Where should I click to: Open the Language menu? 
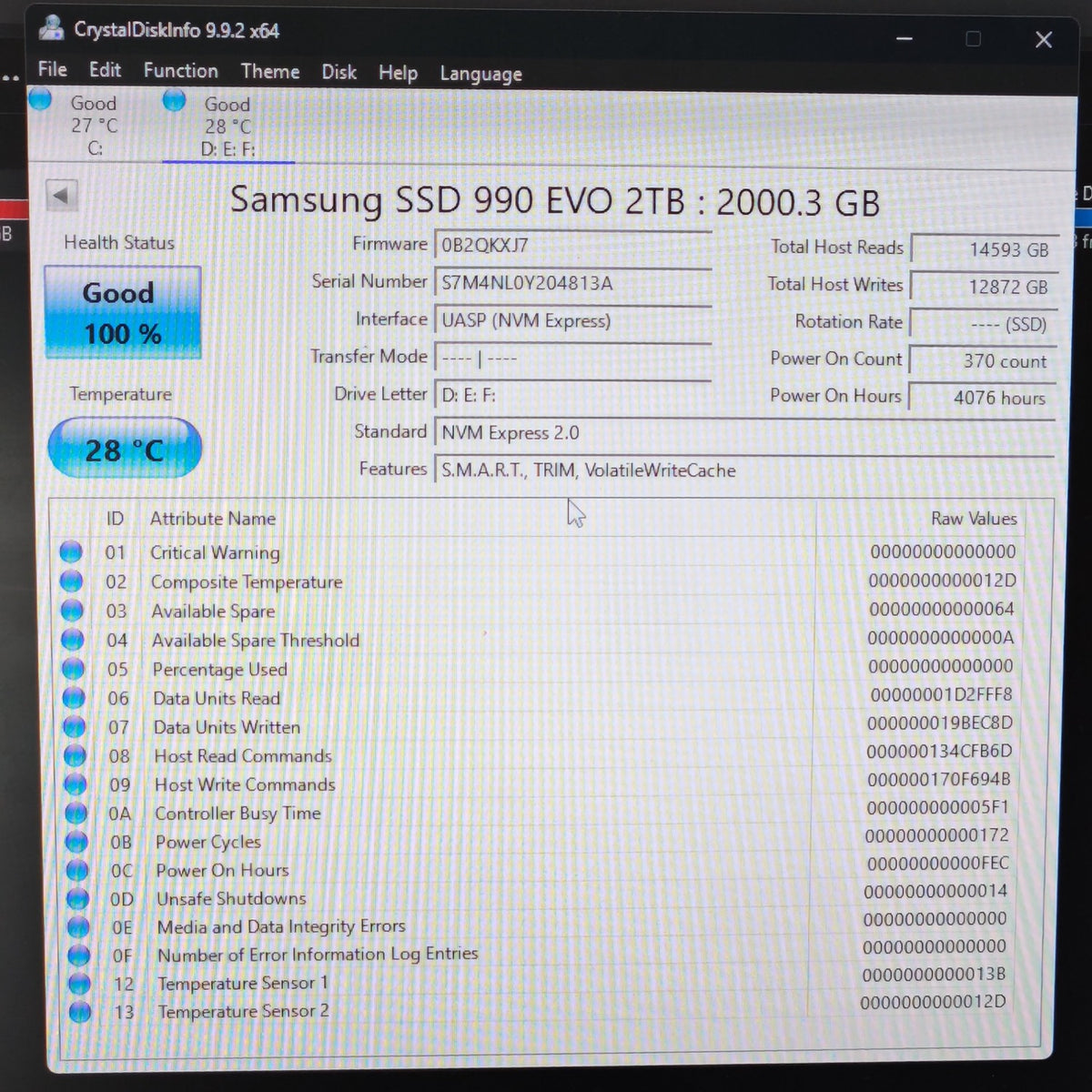tap(480, 74)
